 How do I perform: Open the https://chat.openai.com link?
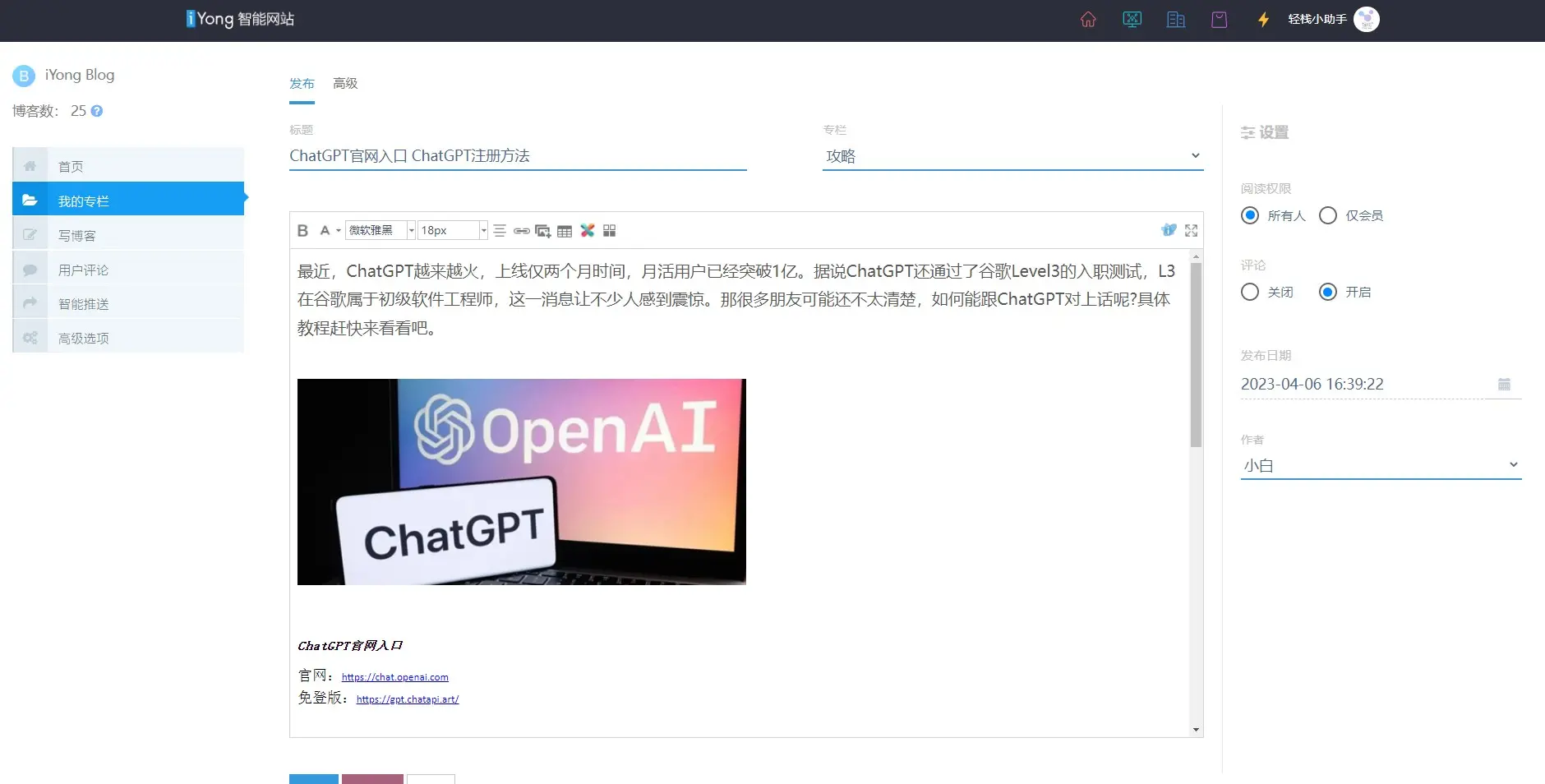tap(394, 677)
